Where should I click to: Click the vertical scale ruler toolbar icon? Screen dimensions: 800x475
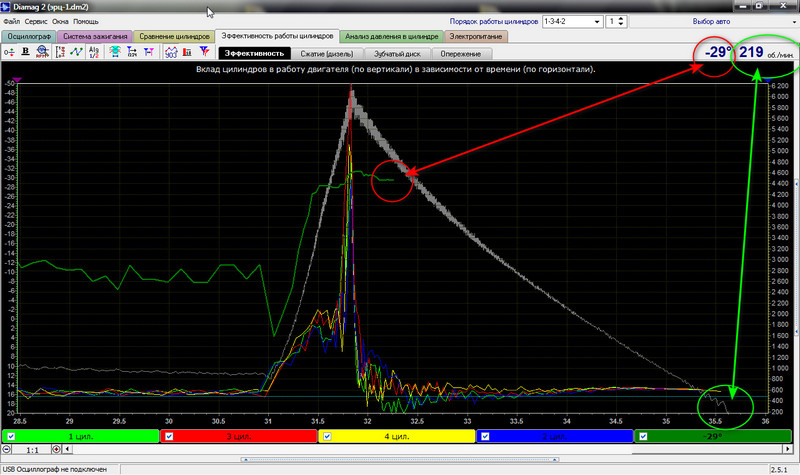point(61,52)
